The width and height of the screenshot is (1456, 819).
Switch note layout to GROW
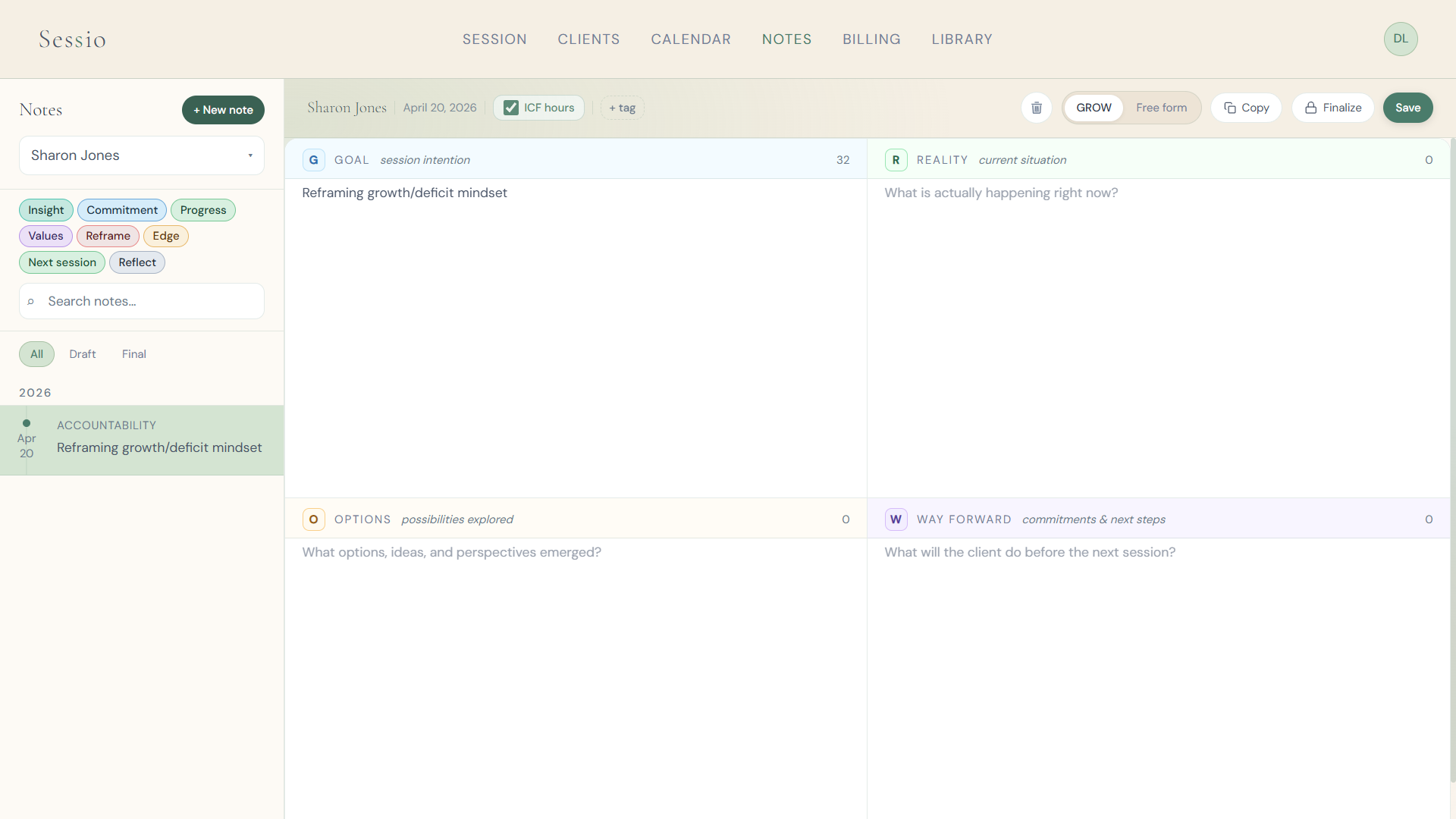1094,108
